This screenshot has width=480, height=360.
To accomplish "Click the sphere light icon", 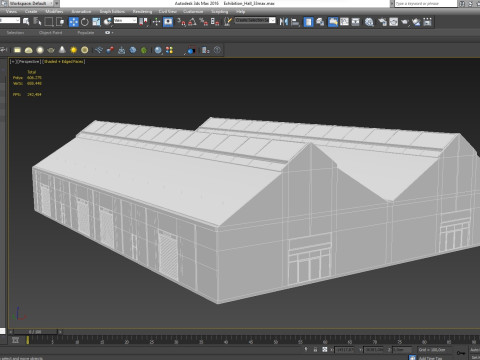I will [40, 50].
